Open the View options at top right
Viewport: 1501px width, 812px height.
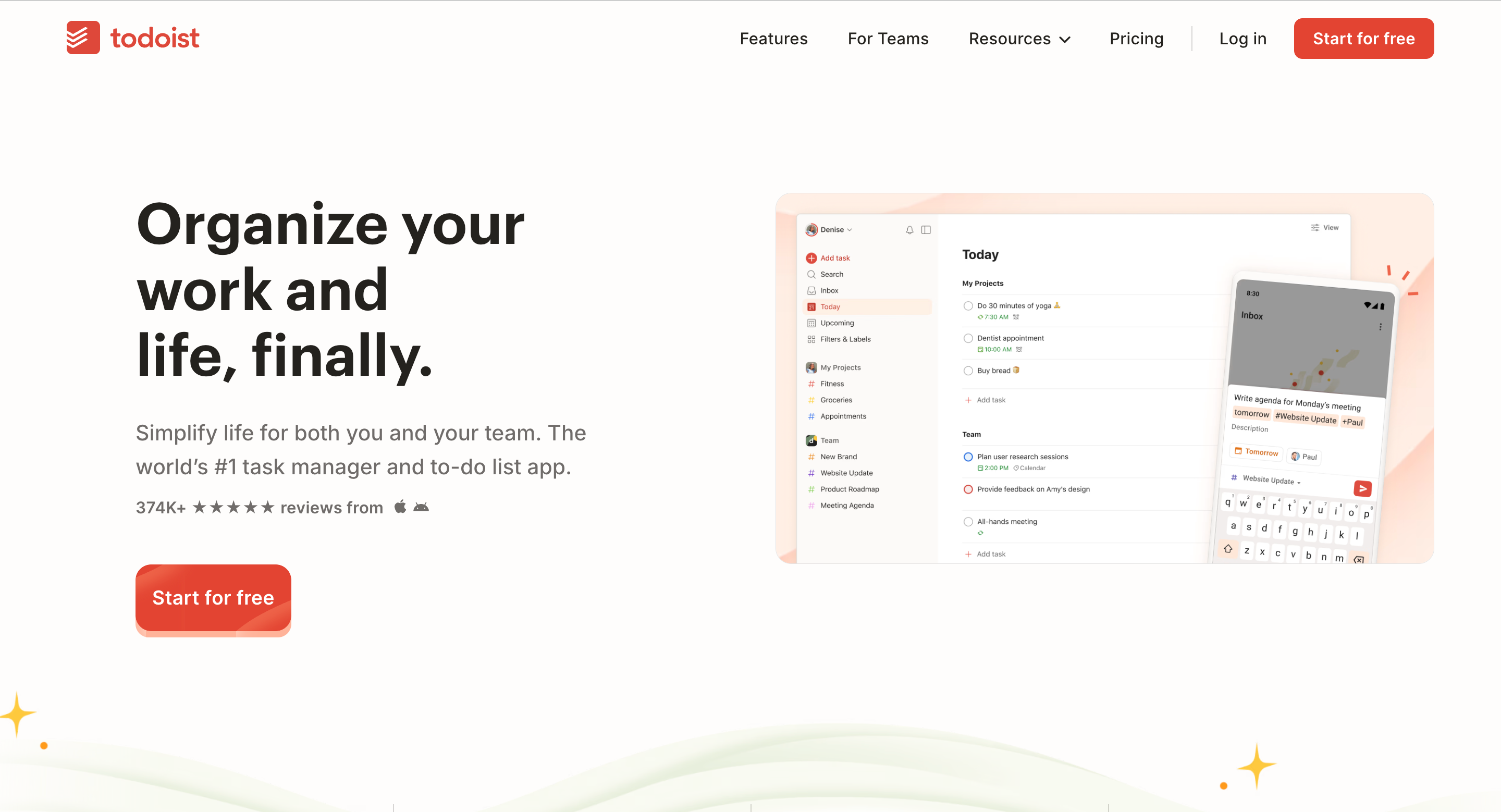[x=1324, y=227]
